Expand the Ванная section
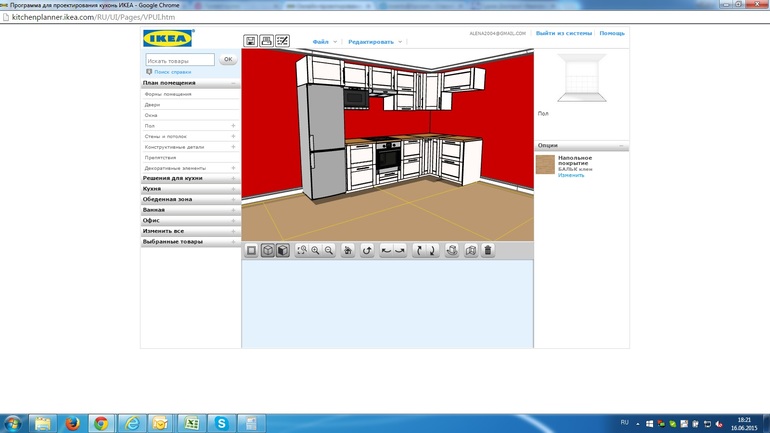The height and width of the screenshot is (433, 770). pos(190,210)
